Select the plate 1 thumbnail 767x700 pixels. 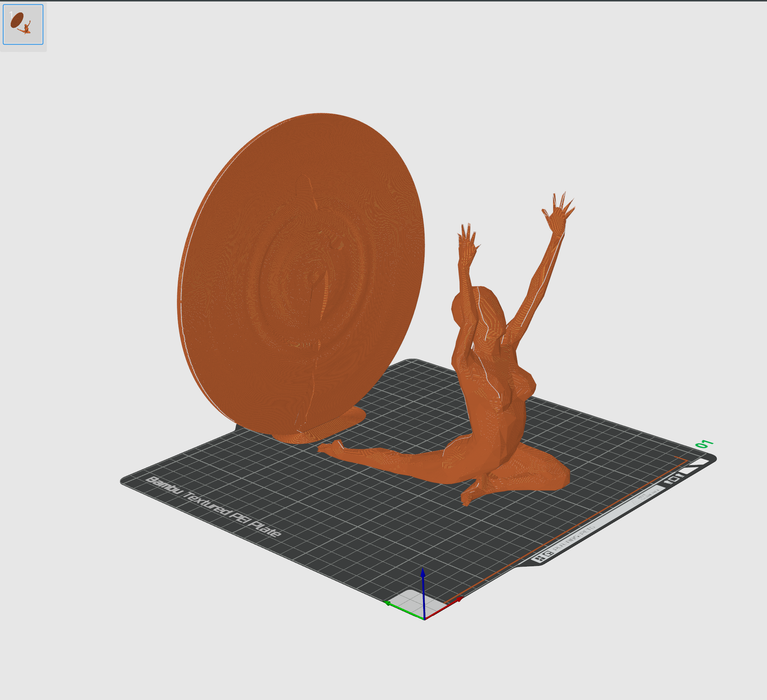[22, 25]
